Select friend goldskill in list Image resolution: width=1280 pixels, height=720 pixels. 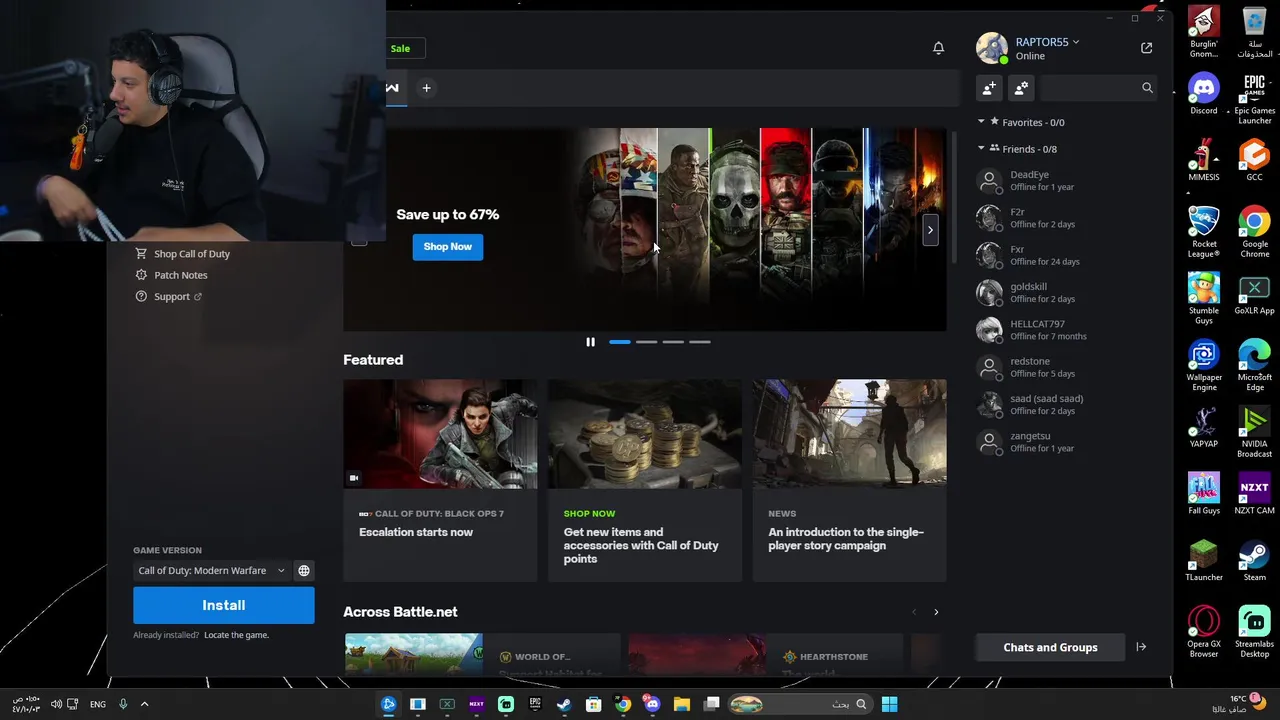pos(1065,293)
